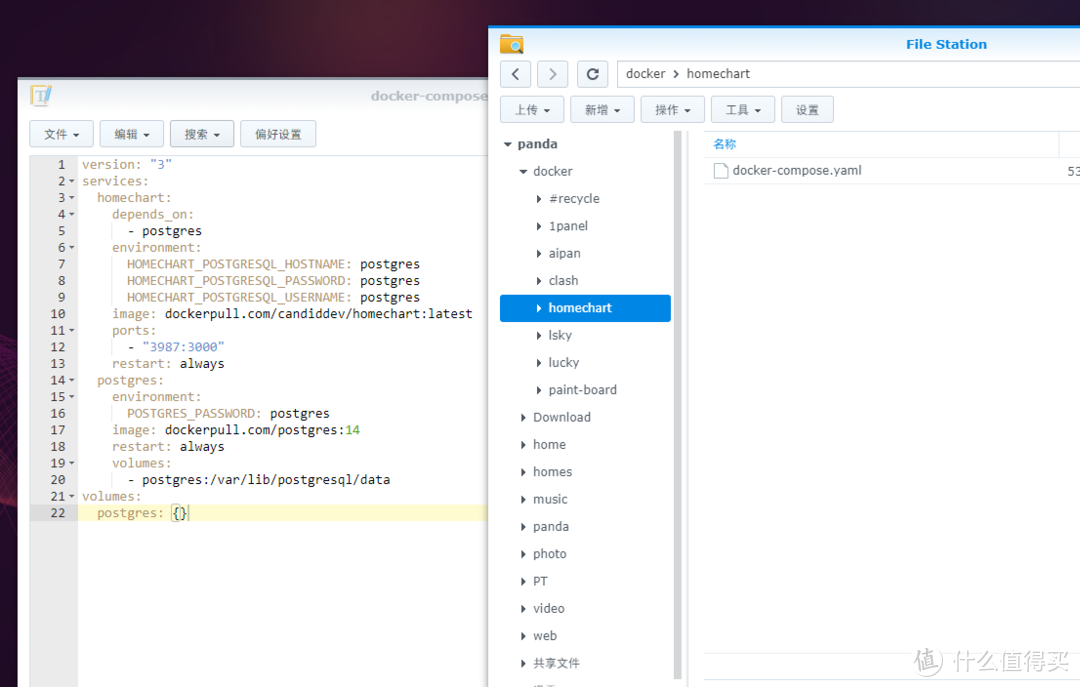Open the 编辑 edit menu
Image resolution: width=1080 pixels, height=687 pixels.
131,134
